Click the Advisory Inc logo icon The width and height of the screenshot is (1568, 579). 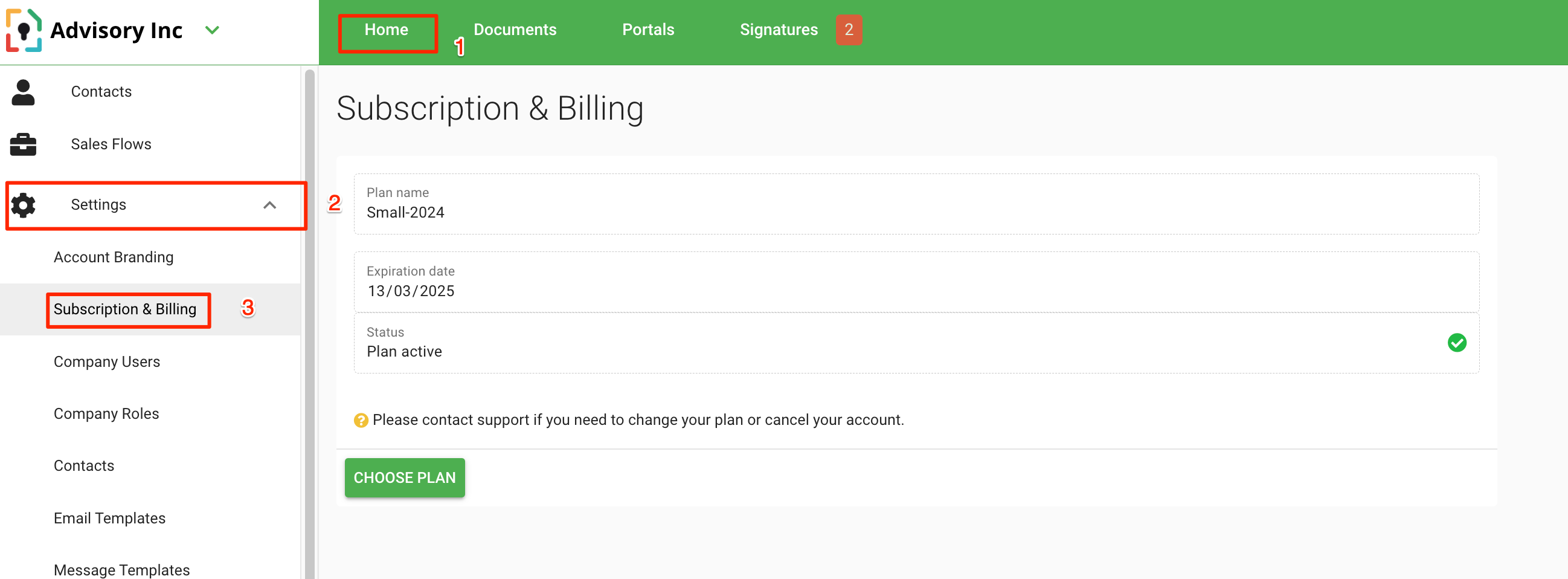[x=24, y=30]
